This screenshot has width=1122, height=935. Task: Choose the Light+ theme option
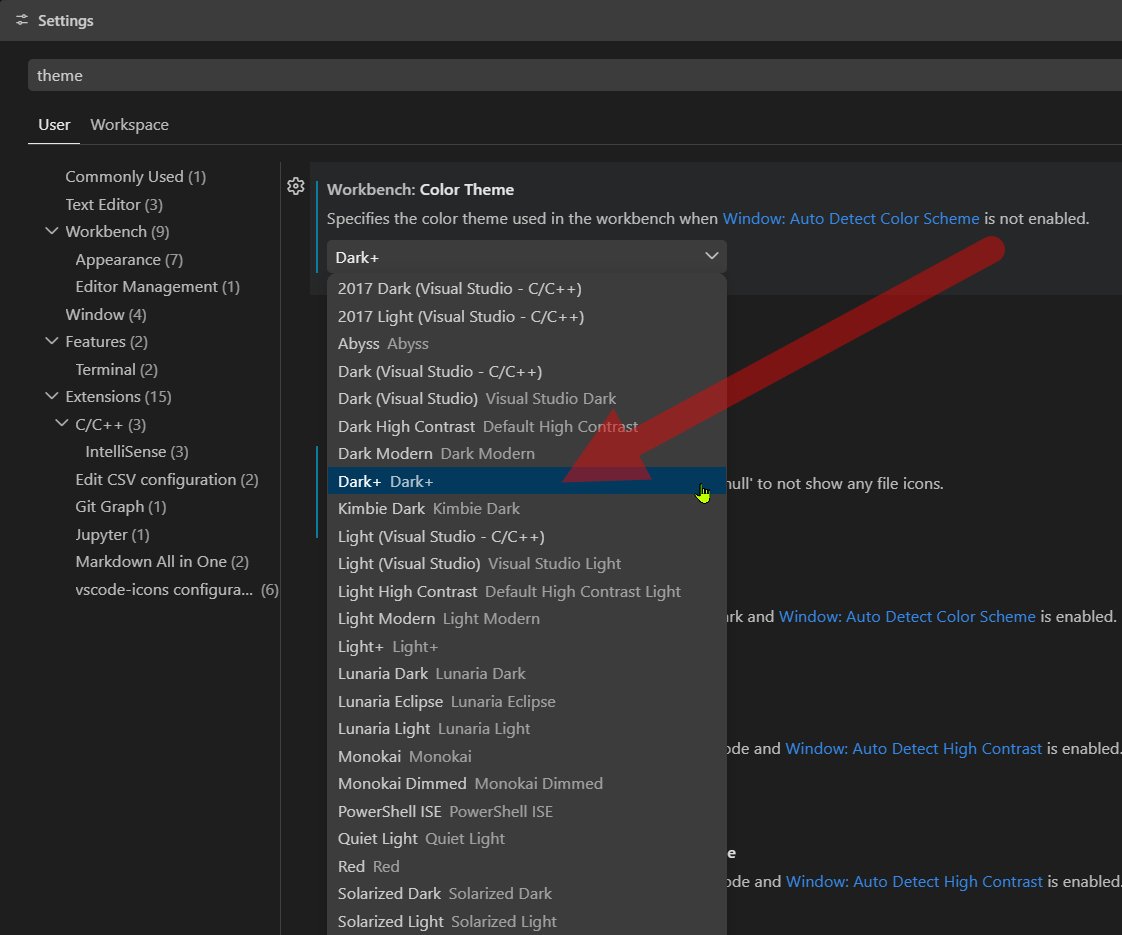pyautogui.click(x=527, y=647)
